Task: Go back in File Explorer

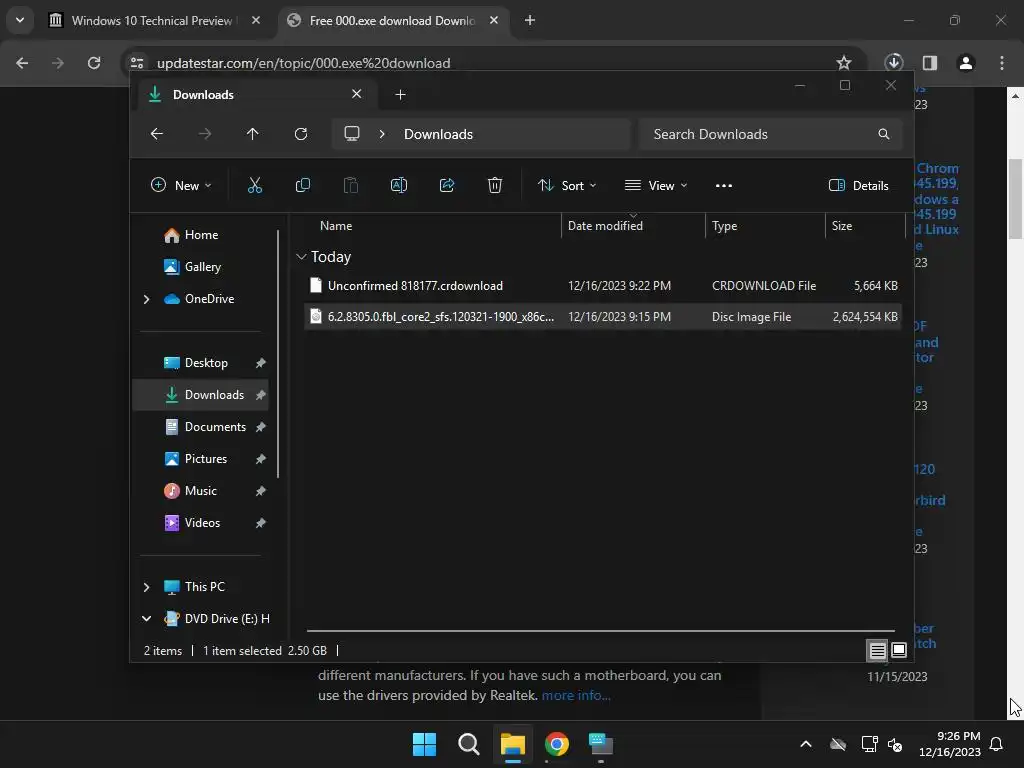Action: [157, 134]
